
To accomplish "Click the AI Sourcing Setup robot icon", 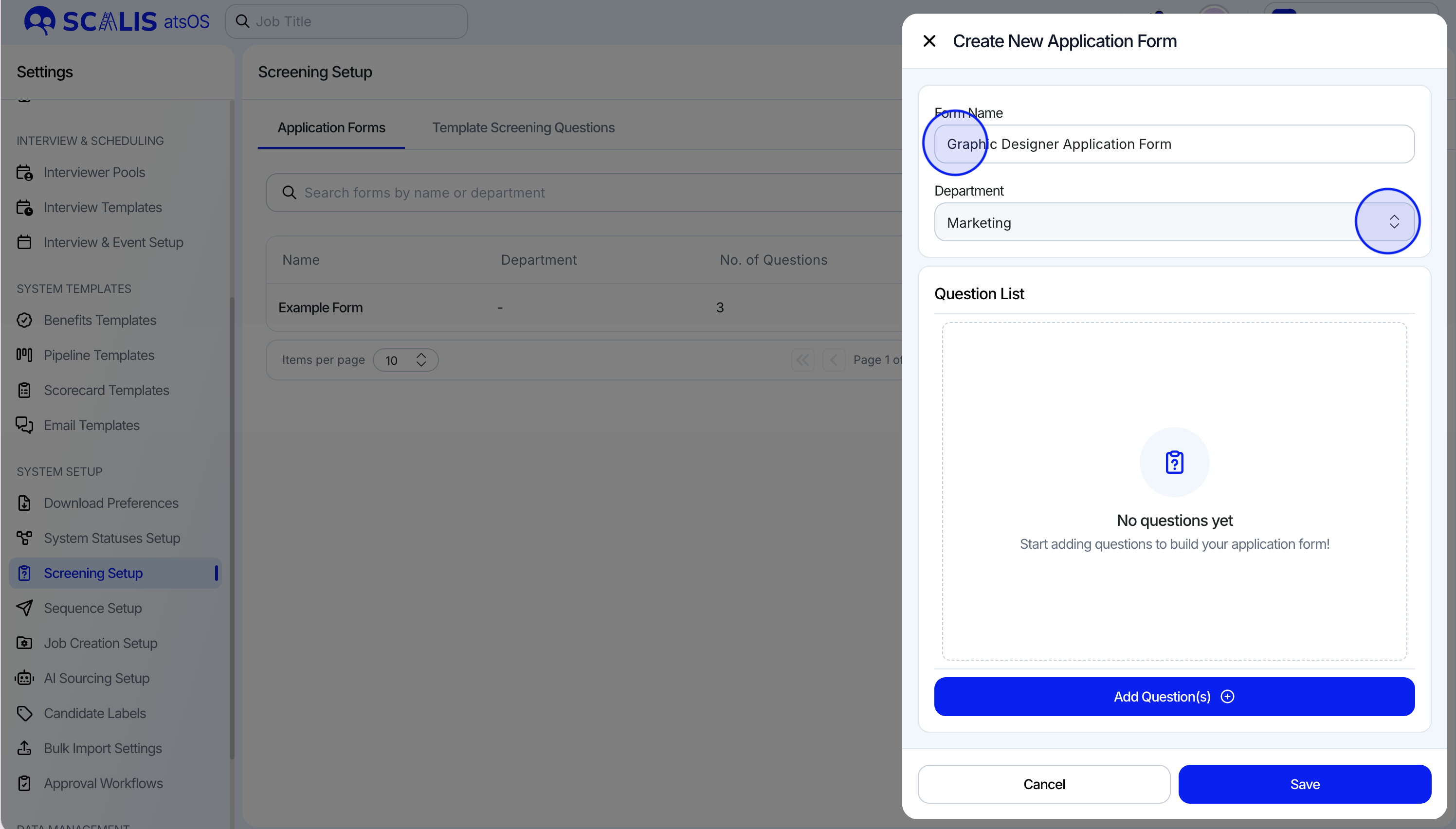I will [x=24, y=678].
